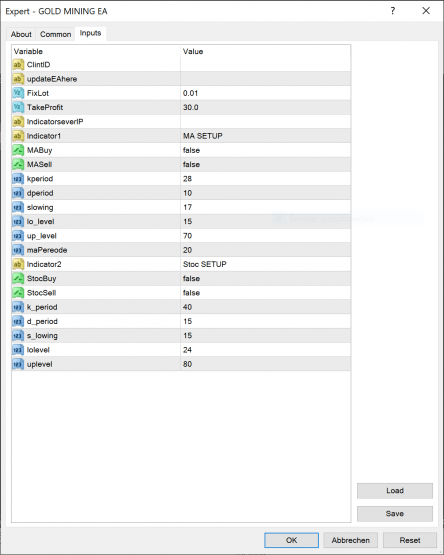The width and height of the screenshot is (444, 555).
Task: Click the integer icon next to kperiod
Action: point(18,179)
